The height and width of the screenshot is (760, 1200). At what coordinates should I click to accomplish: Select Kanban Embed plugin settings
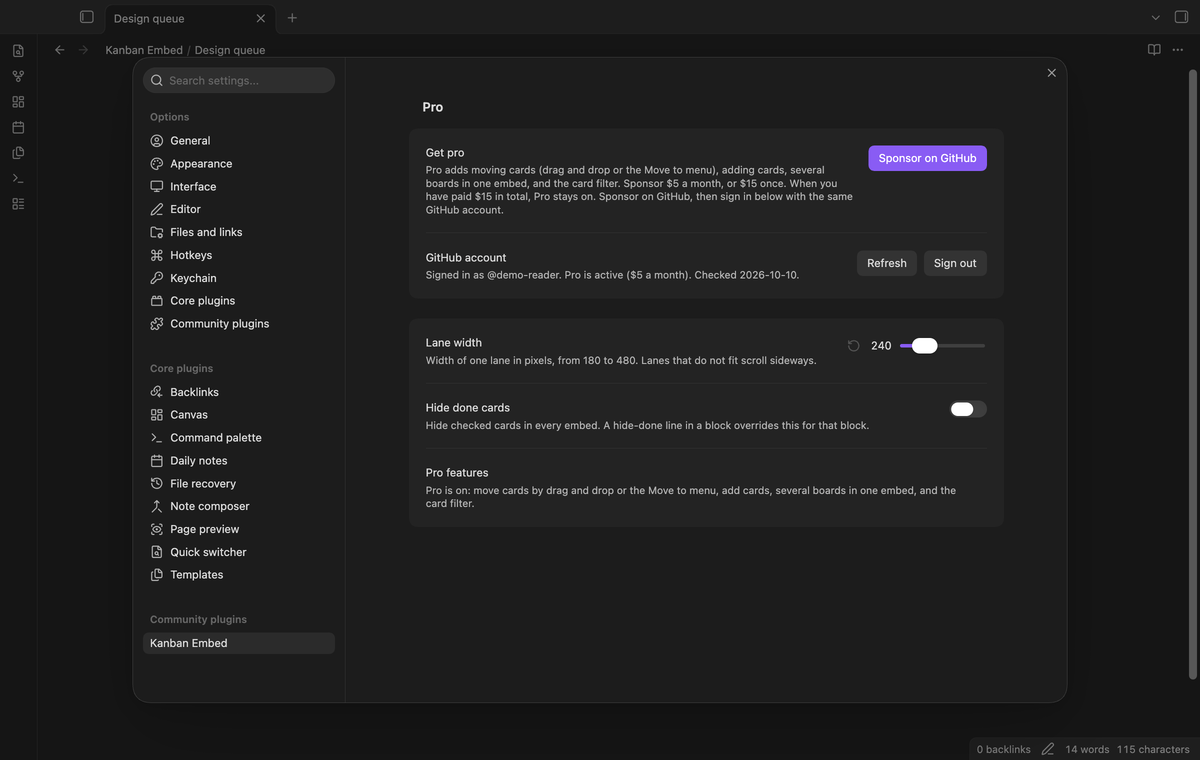pyautogui.click(x=238, y=644)
